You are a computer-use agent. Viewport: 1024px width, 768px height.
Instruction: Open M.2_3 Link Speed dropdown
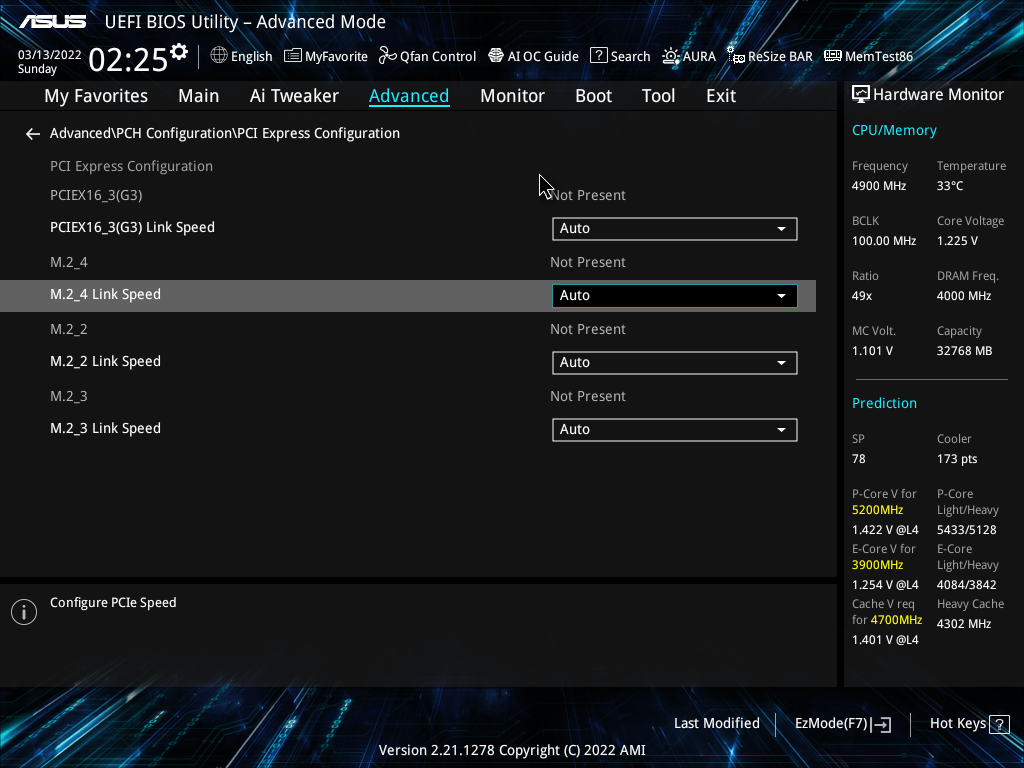(675, 430)
